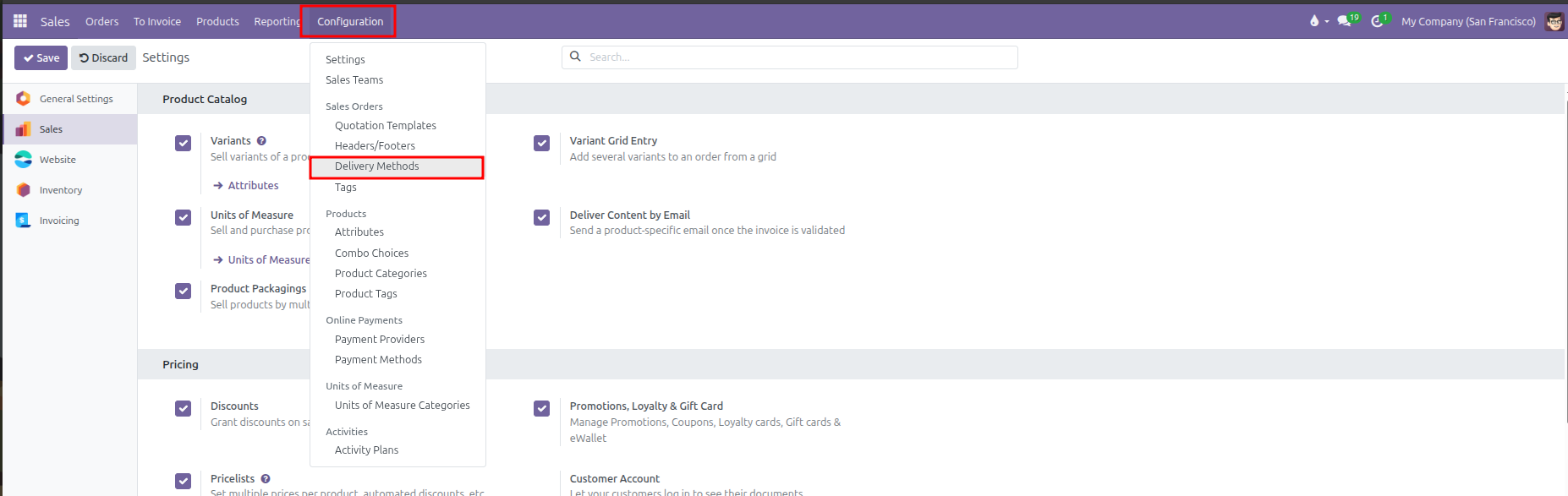Click the help icon next to Pricelists

tap(266, 479)
